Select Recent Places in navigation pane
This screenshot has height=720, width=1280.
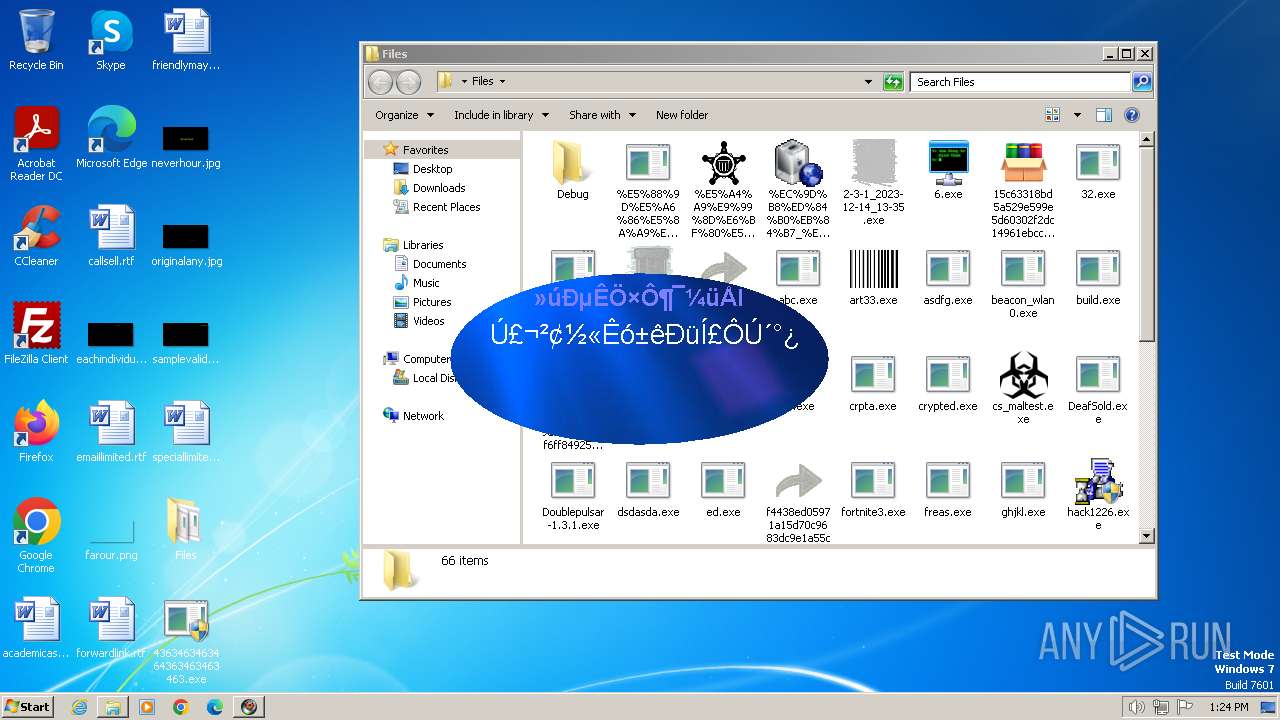(446, 207)
